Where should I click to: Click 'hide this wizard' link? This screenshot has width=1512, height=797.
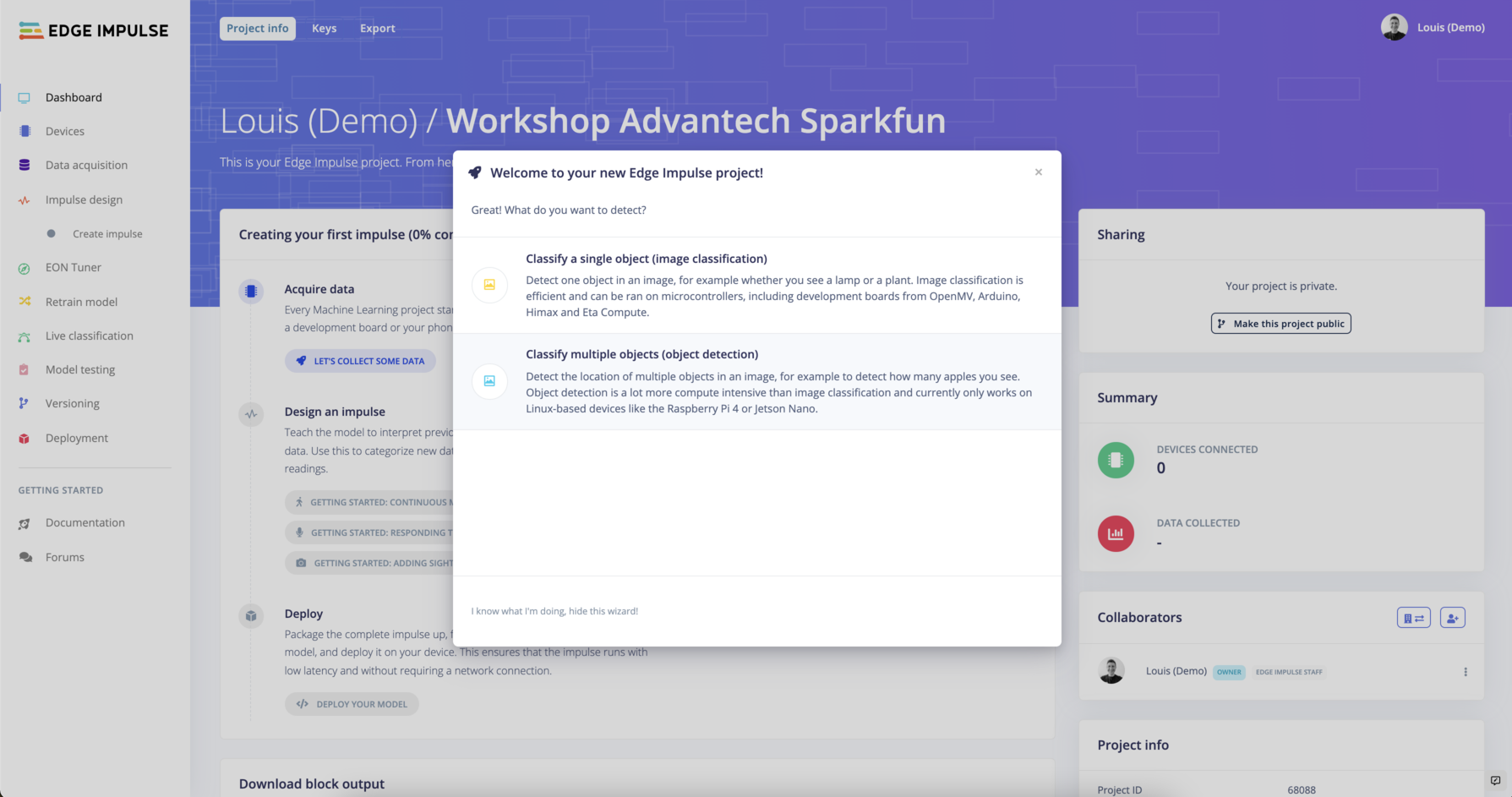click(554, 611)
